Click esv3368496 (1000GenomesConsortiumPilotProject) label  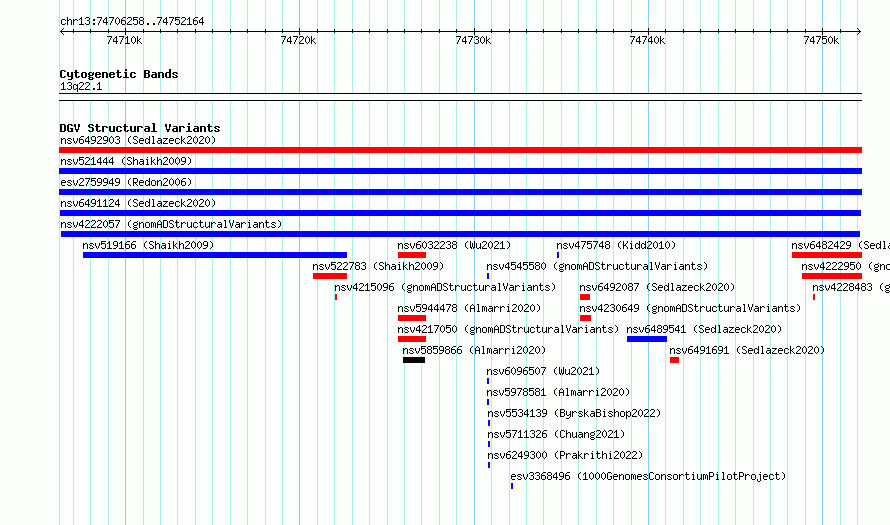pos(648,476)
